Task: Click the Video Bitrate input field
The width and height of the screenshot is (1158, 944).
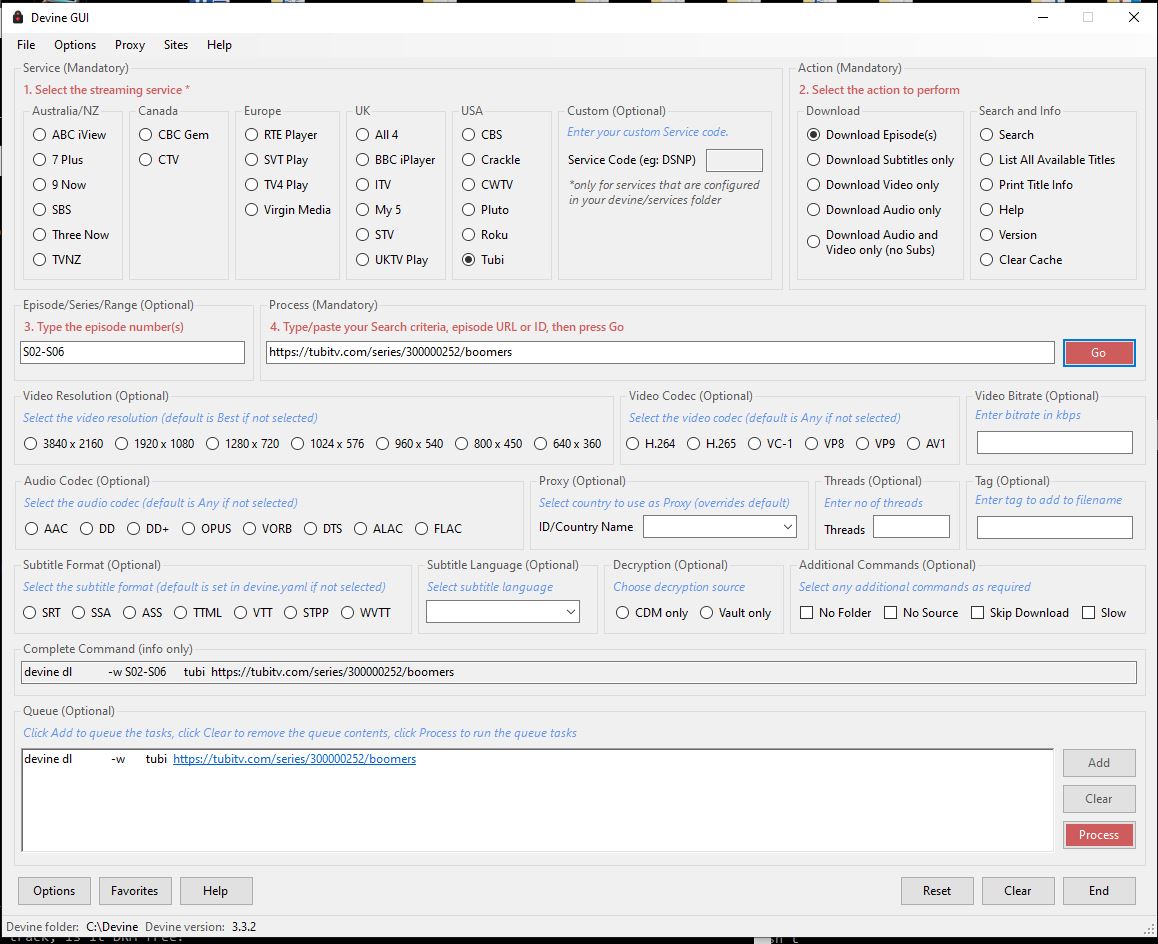Action: click(x=1054, y=442)
